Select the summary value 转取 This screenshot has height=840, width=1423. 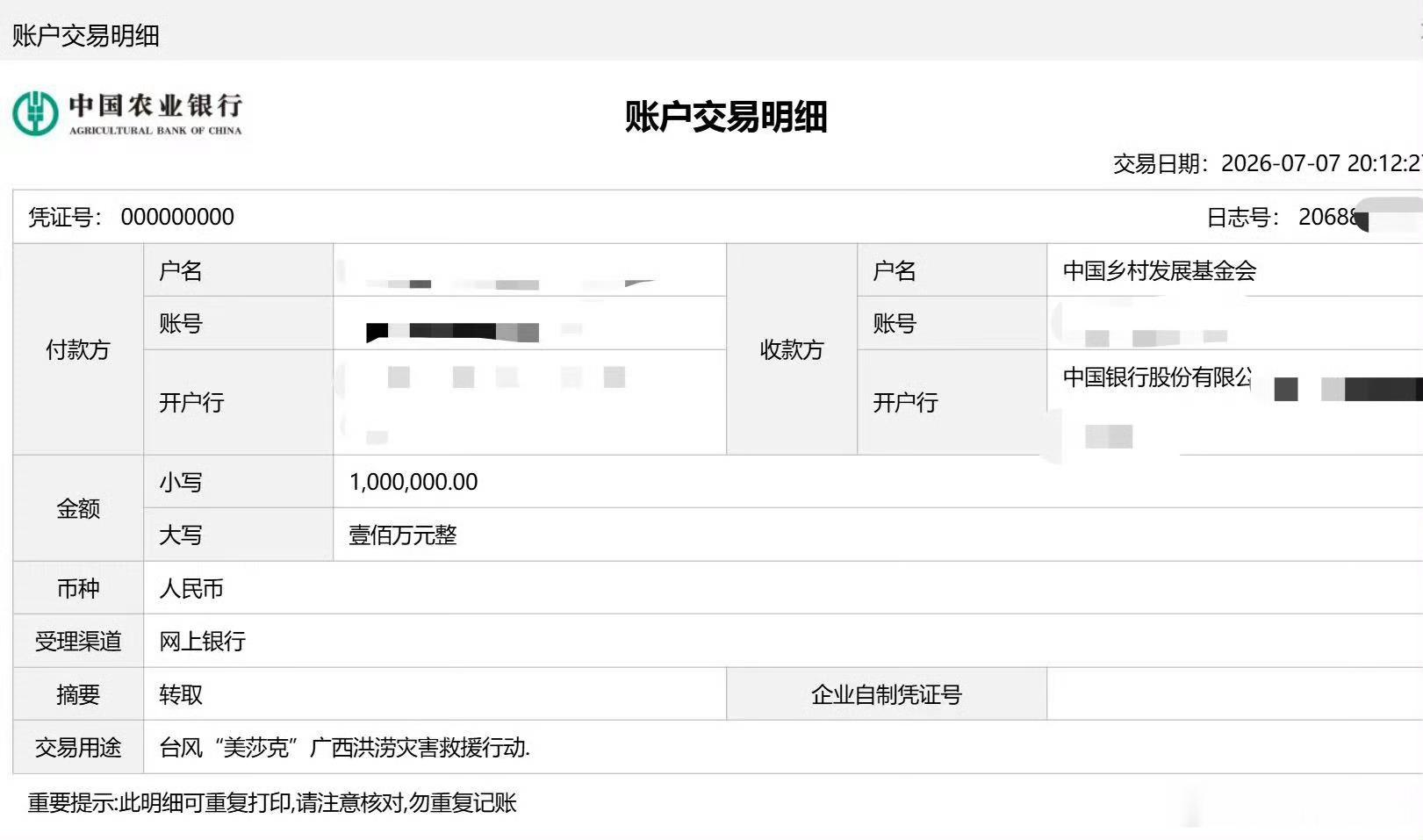pyautogui.click(x=181, y=694)
